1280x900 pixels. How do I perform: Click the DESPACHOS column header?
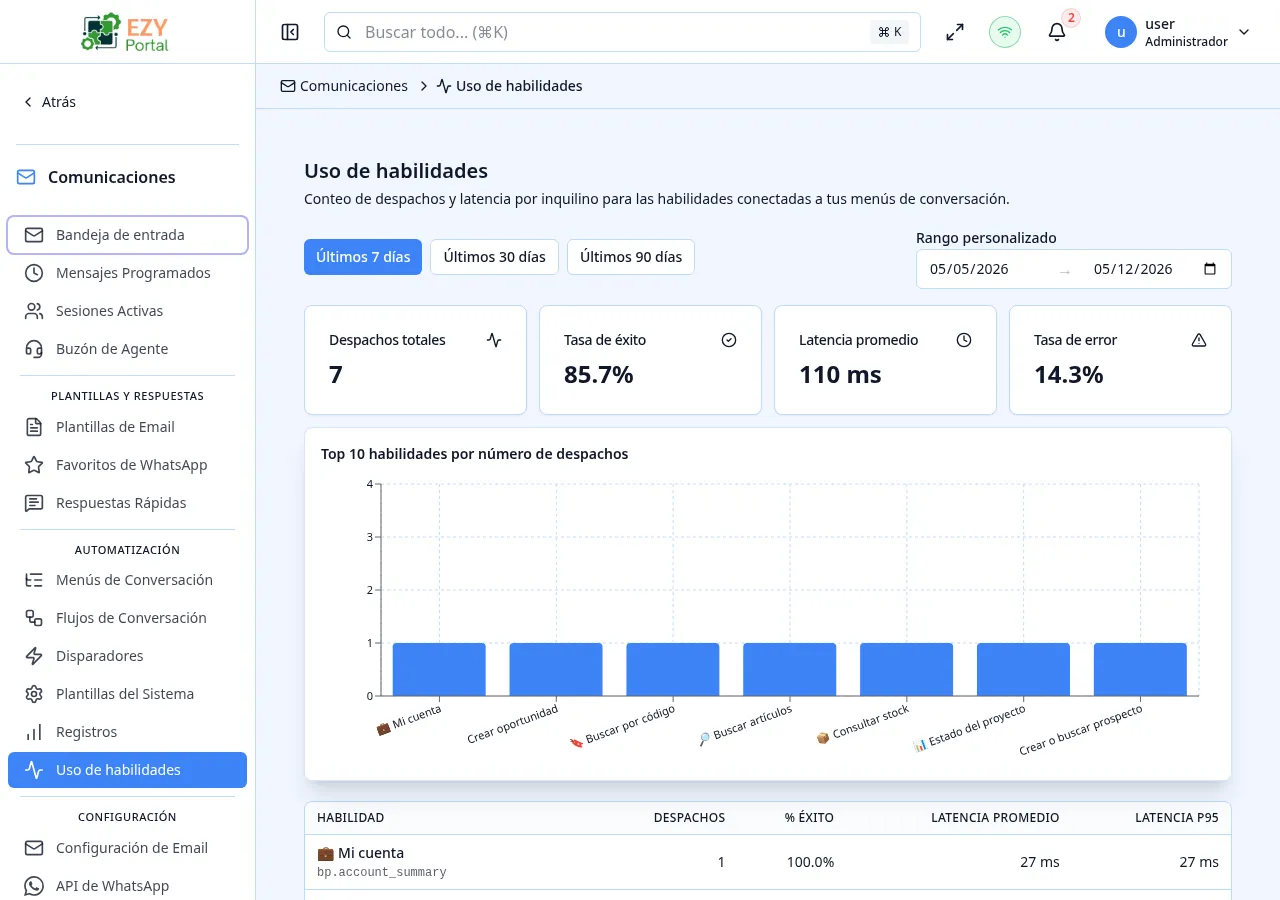point(689,818)
